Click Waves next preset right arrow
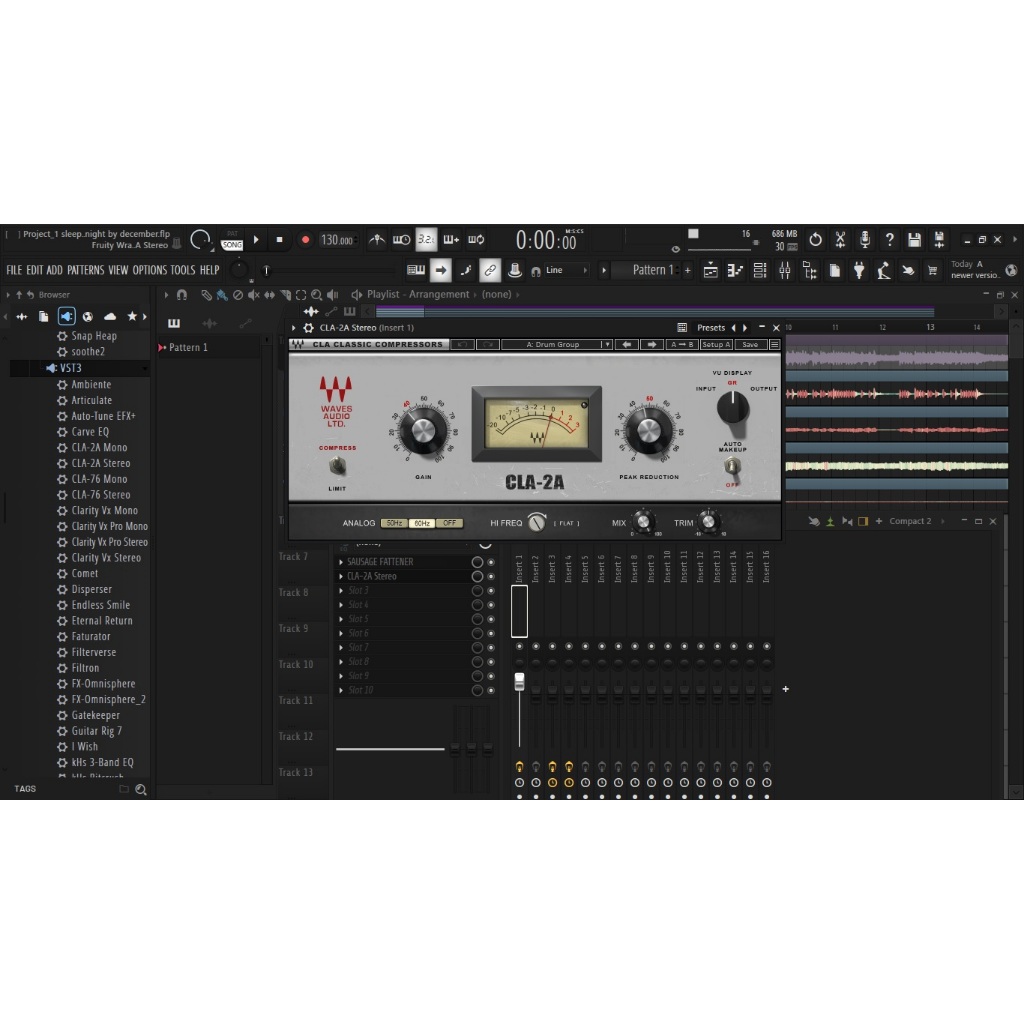1024x1024 pixels. [x=651, y=344]
